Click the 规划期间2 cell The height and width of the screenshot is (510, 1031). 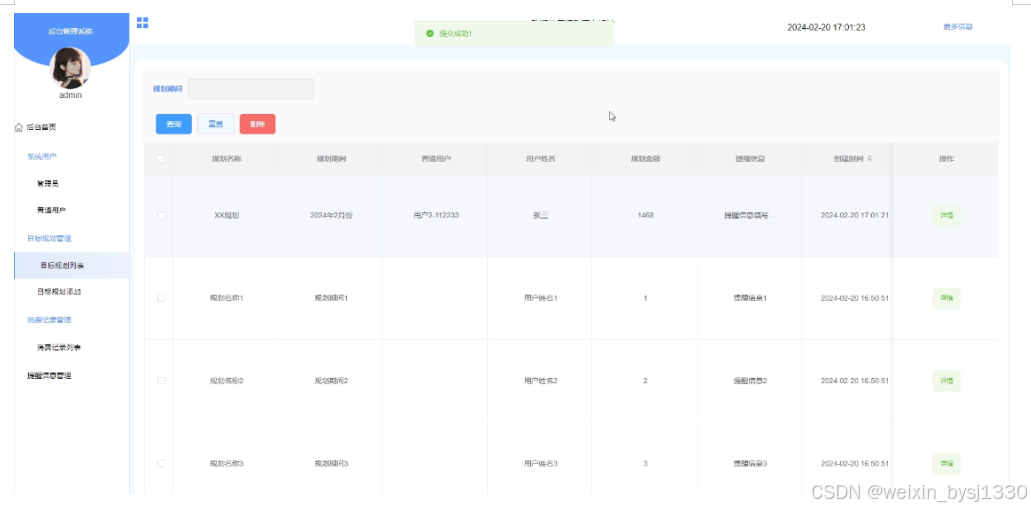point(331,381)
